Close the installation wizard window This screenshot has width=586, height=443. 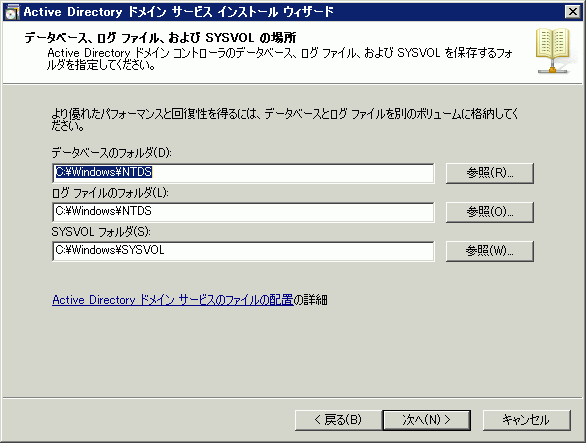point(573,12)
